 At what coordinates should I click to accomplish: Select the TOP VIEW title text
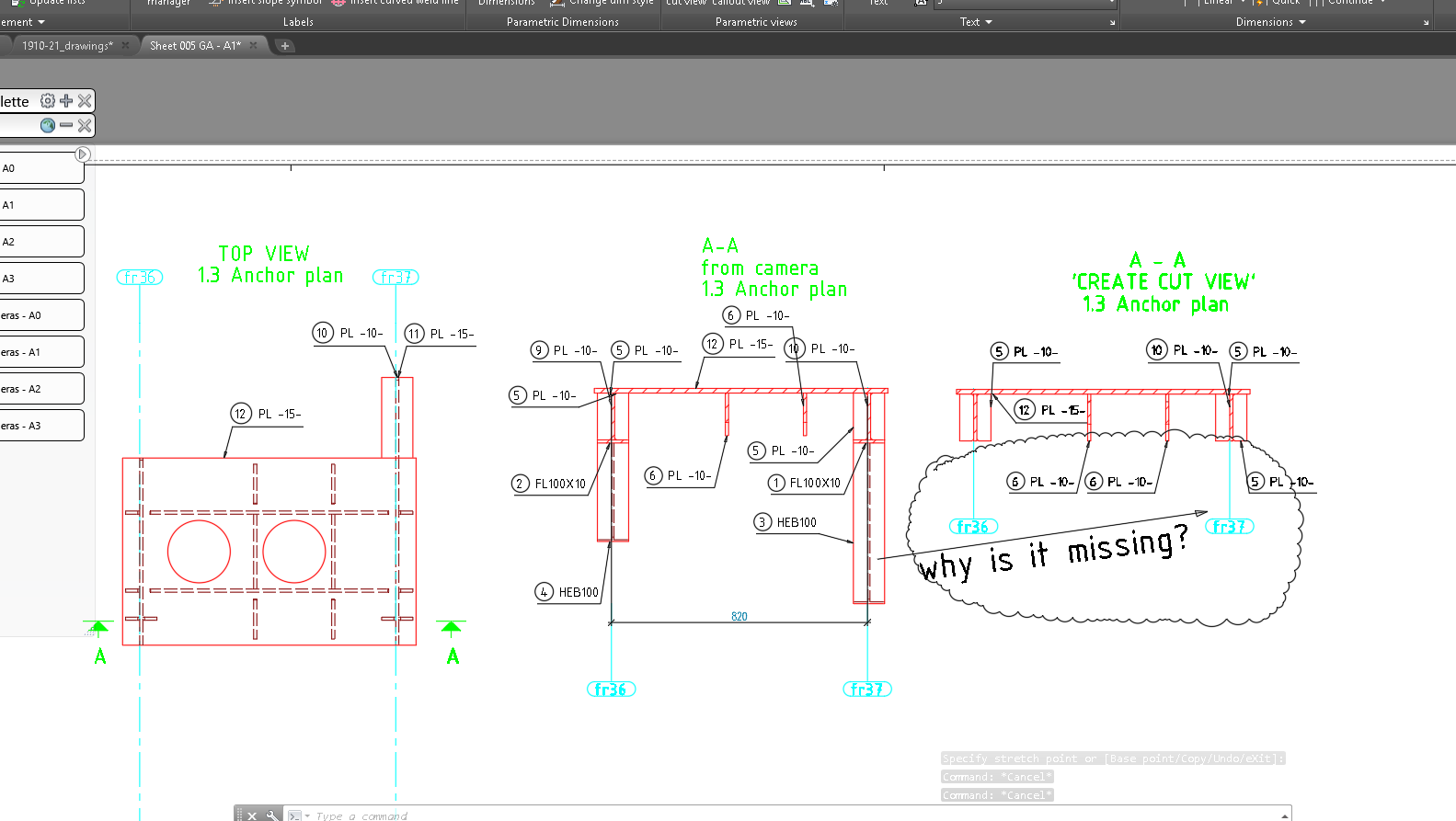(x=264, y=254)
